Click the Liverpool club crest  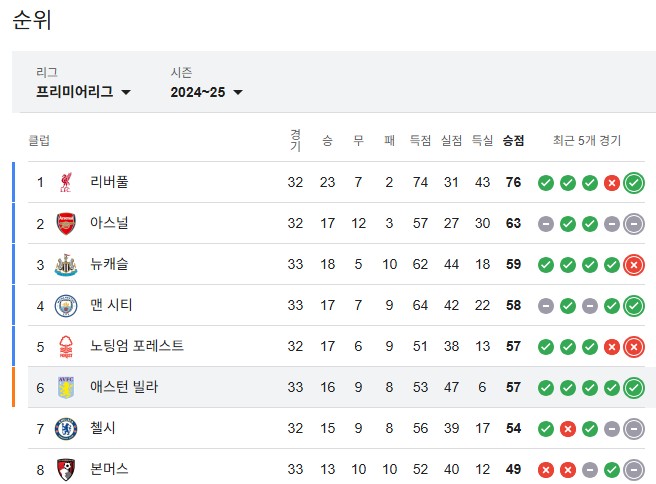[x=66, y=182]
